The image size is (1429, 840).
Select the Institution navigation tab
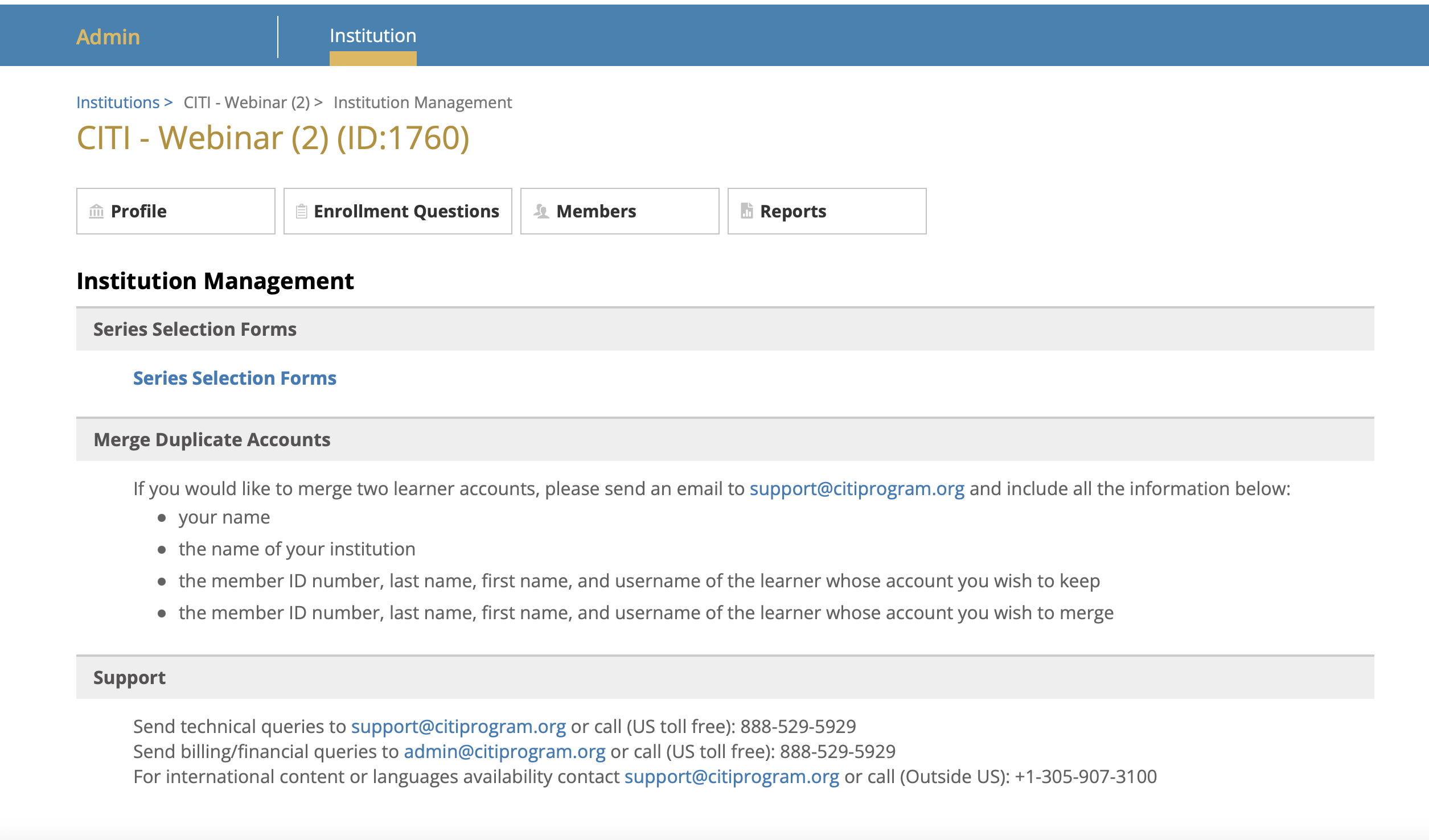[373, 36]
